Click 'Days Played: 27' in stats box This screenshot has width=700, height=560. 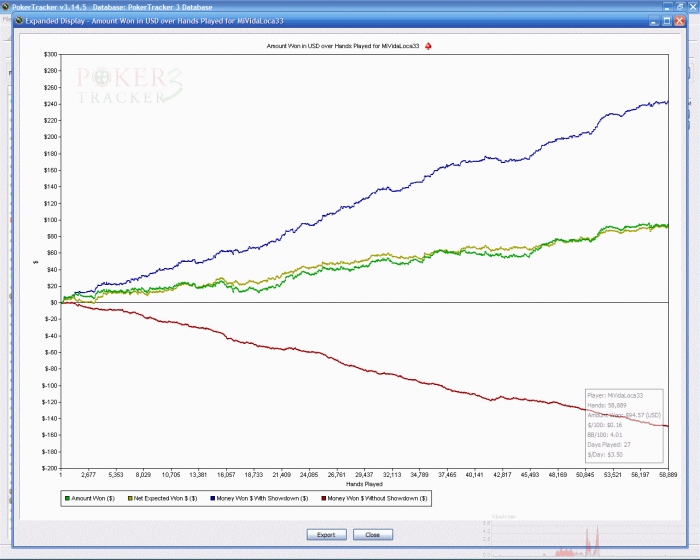tap(609, 445)
